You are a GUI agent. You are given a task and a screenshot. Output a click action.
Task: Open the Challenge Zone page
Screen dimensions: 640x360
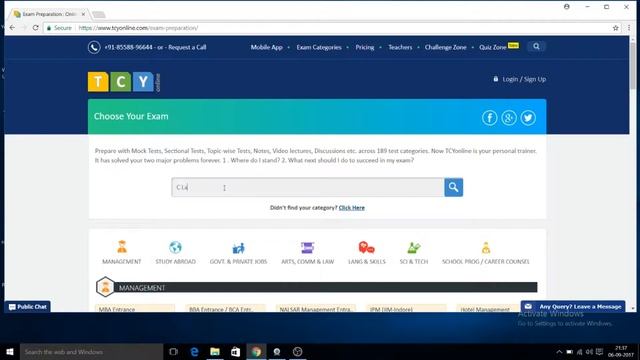point(445,47)
